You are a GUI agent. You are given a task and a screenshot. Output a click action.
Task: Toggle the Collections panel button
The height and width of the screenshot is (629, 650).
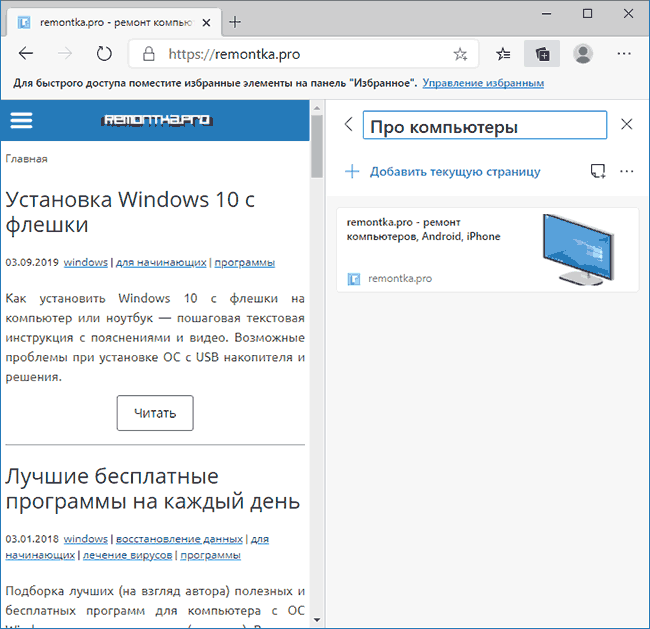click(542, 53)
